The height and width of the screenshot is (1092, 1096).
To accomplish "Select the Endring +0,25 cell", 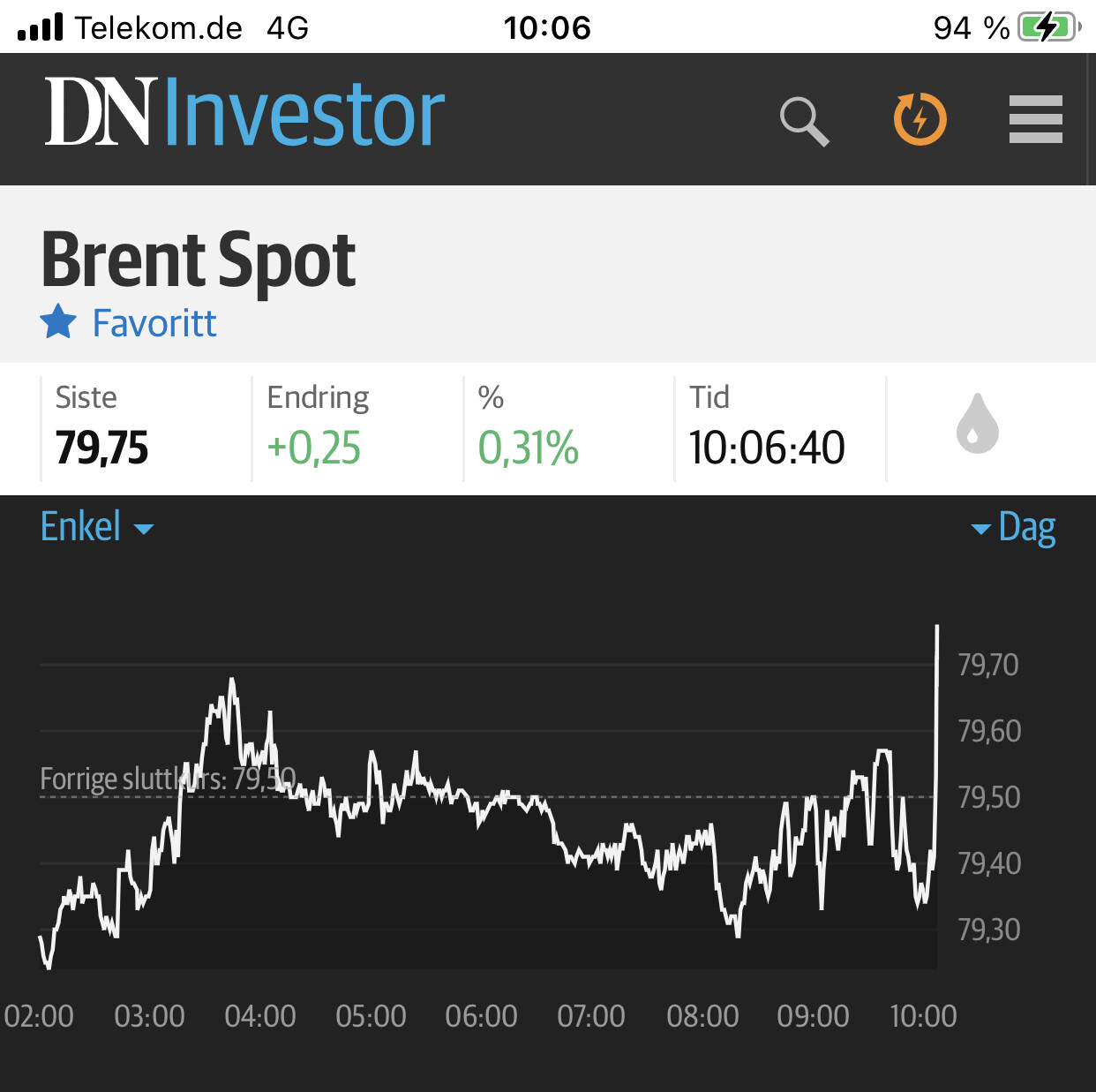I will (357, 428).
